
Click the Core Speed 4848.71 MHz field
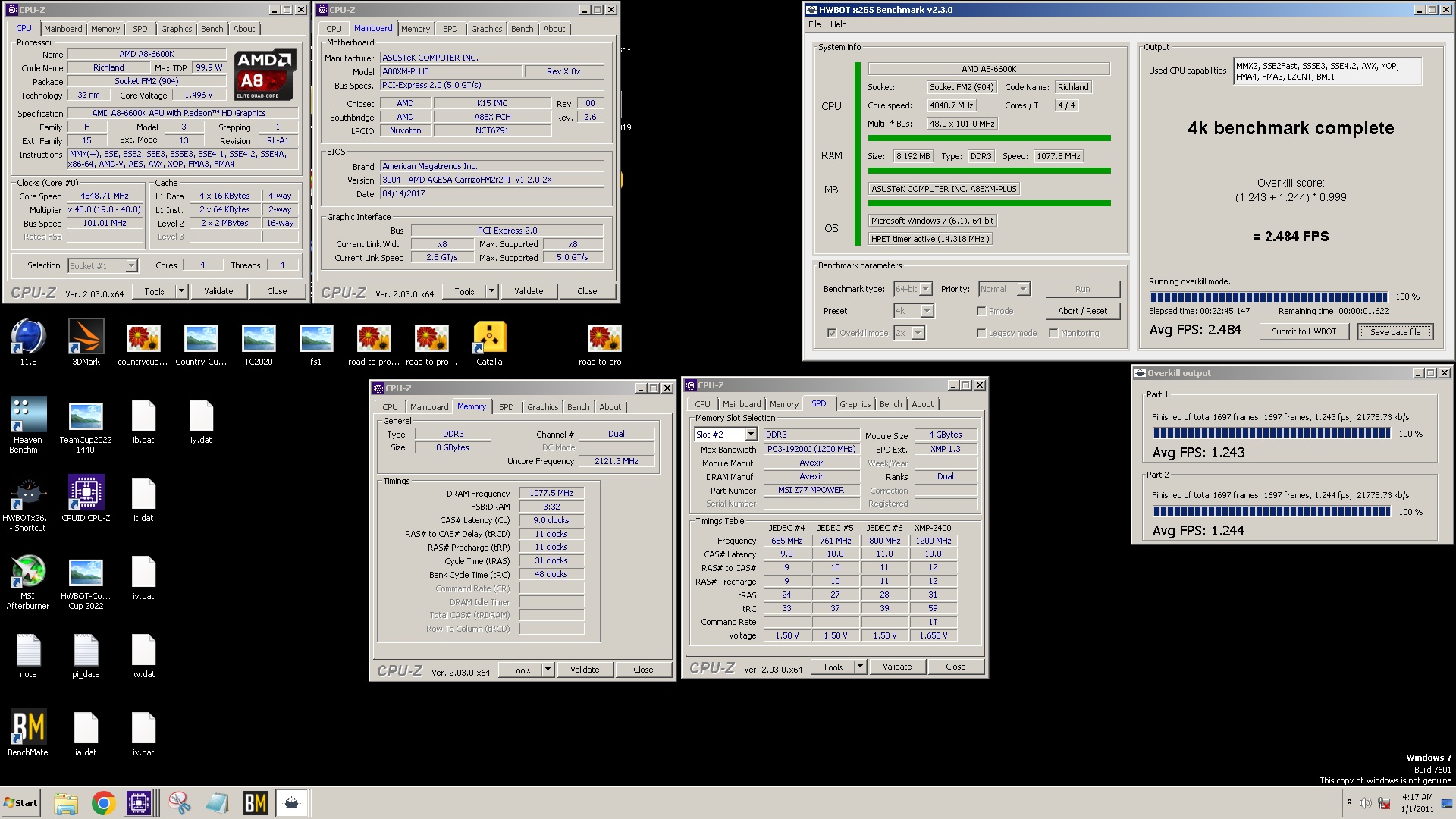[105, 196]
